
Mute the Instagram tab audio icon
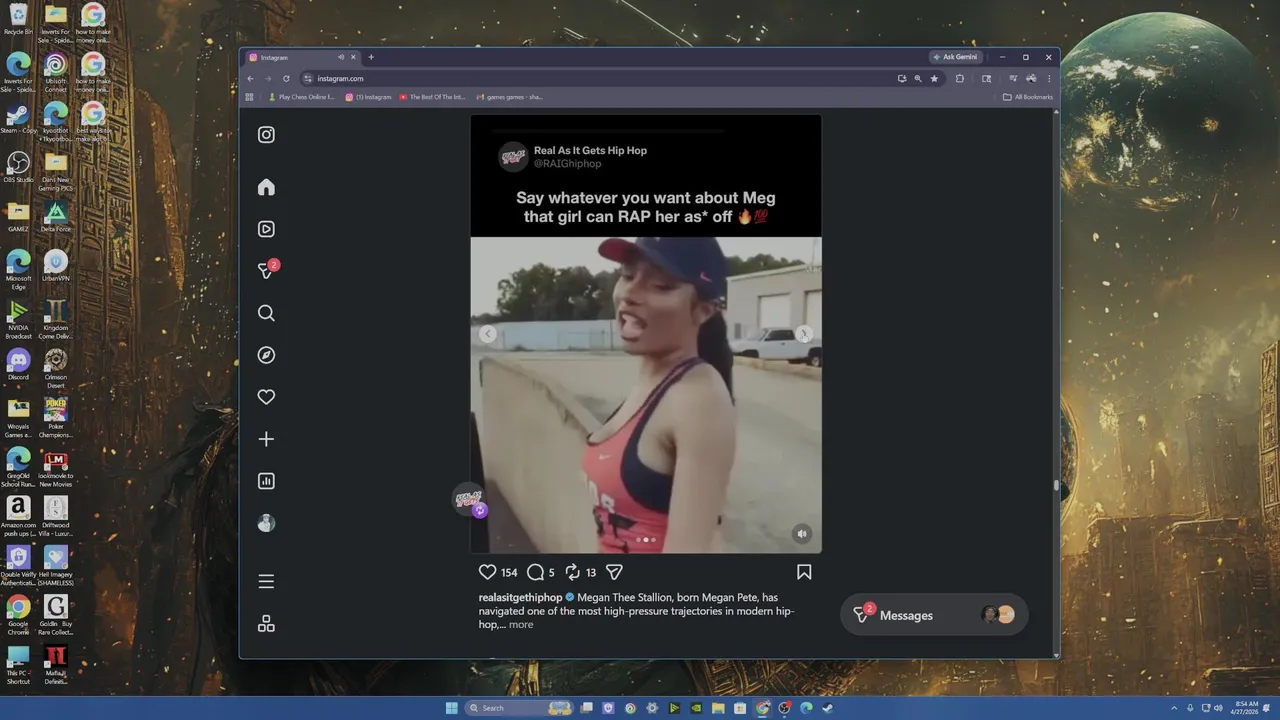click(341, 57)
